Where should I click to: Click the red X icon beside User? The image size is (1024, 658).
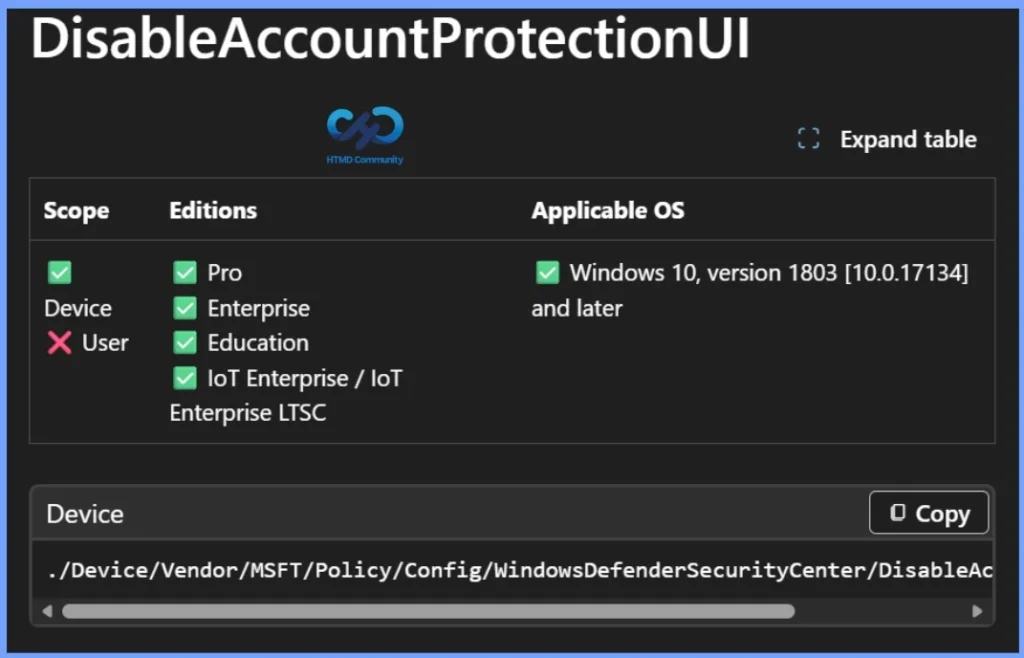pos(60,343)
